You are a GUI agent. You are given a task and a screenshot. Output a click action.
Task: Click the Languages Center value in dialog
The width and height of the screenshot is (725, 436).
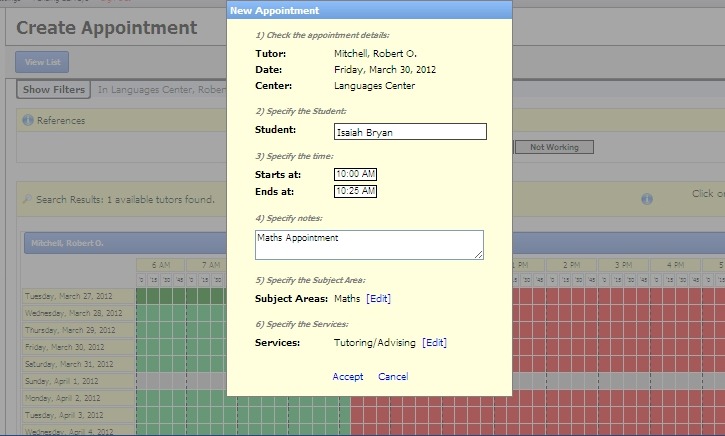pyautogui.click(x=375, y=86)
